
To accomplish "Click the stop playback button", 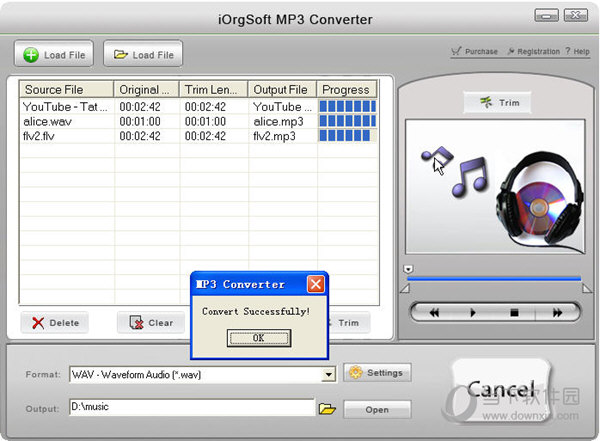I will coord(514,313).
